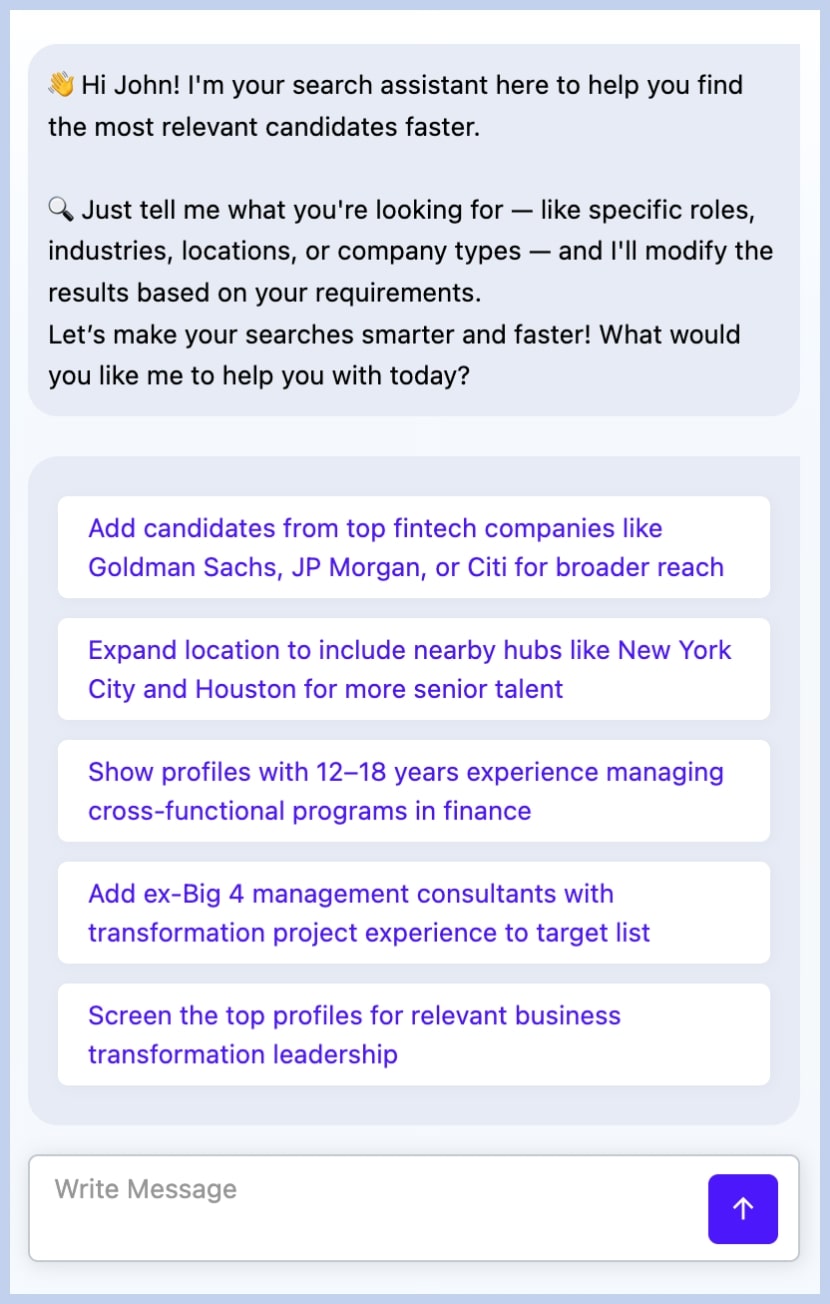
Task: Choose the Expand location to nearby hubs suggestion
Action: [413, 669]
